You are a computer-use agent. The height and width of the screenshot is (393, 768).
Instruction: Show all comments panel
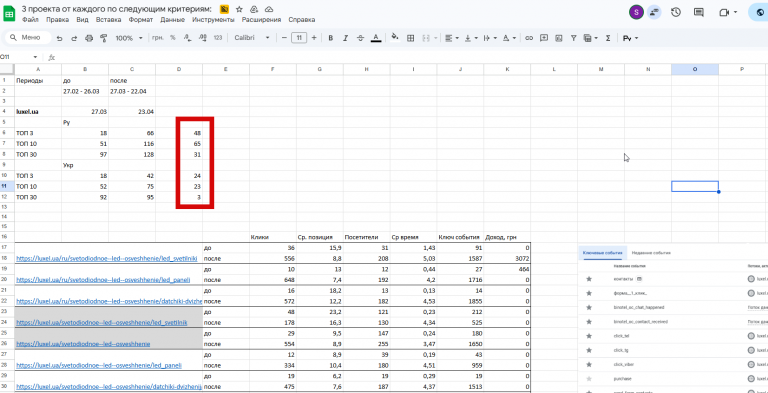click(x=699, y=12)
